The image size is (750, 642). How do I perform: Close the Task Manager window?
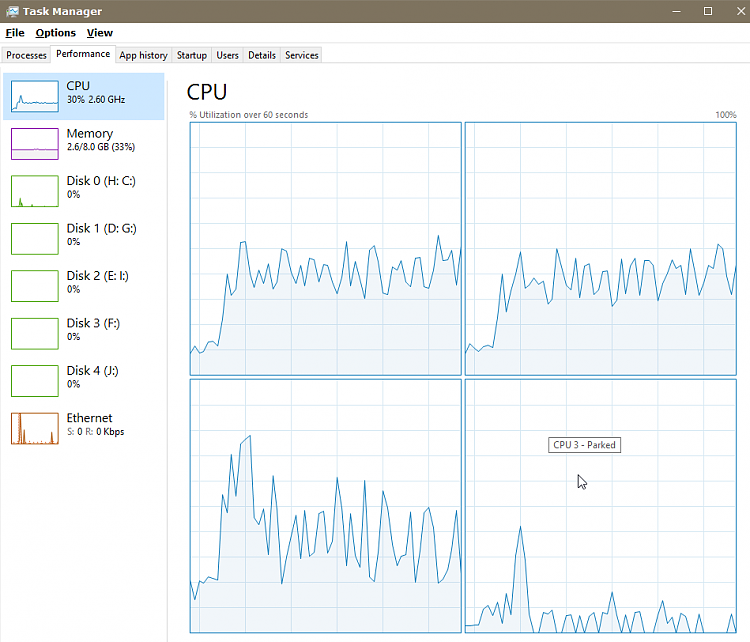[740, 11]
